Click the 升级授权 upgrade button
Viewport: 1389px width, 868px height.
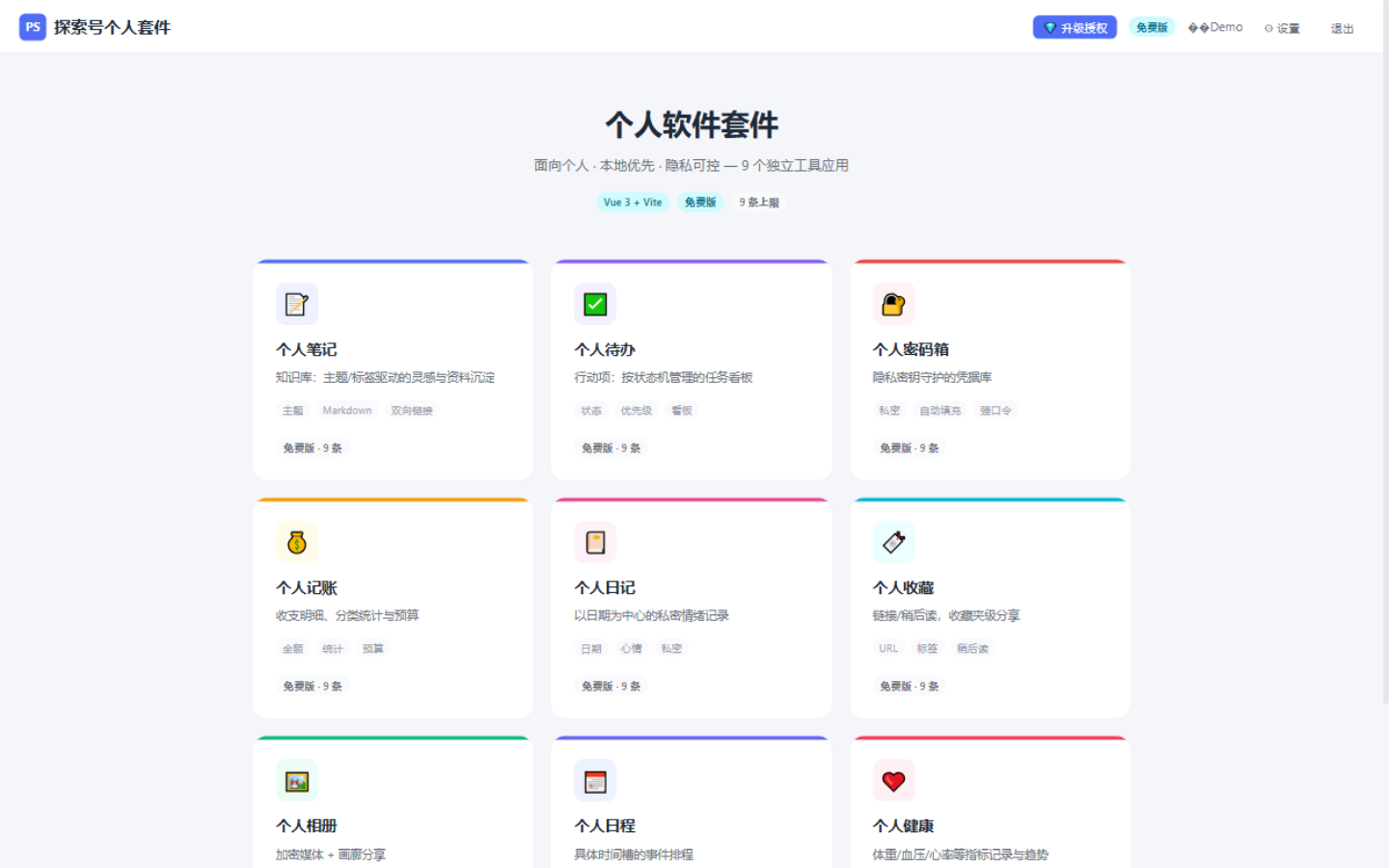click(x=1075, y=27)
